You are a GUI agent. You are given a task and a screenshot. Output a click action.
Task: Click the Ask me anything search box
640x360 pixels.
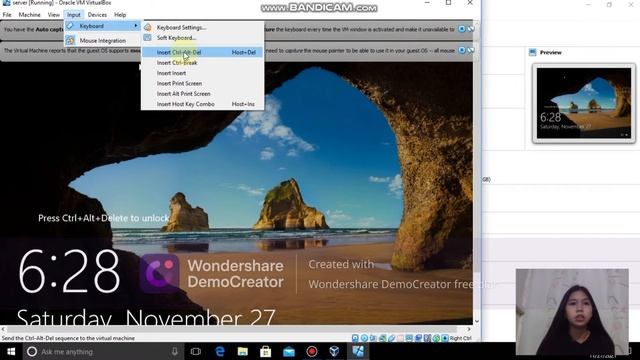point(102,351)
